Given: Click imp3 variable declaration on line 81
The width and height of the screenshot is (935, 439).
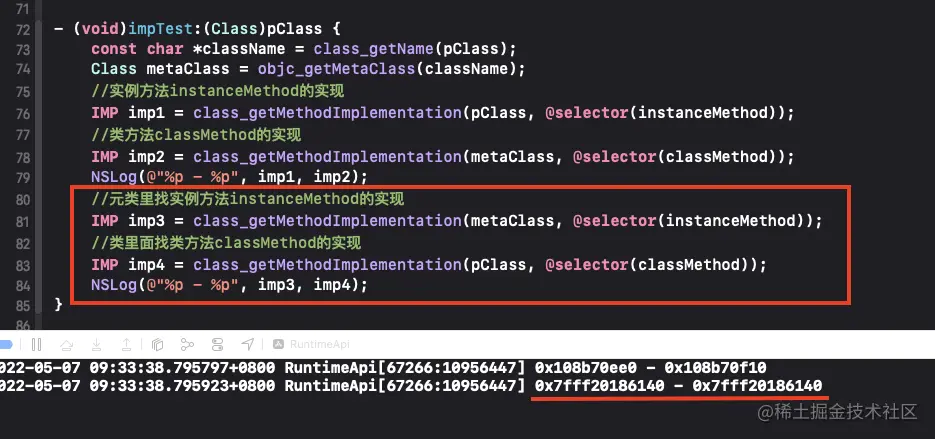Looking at the screenshot, I should (147, 221).
